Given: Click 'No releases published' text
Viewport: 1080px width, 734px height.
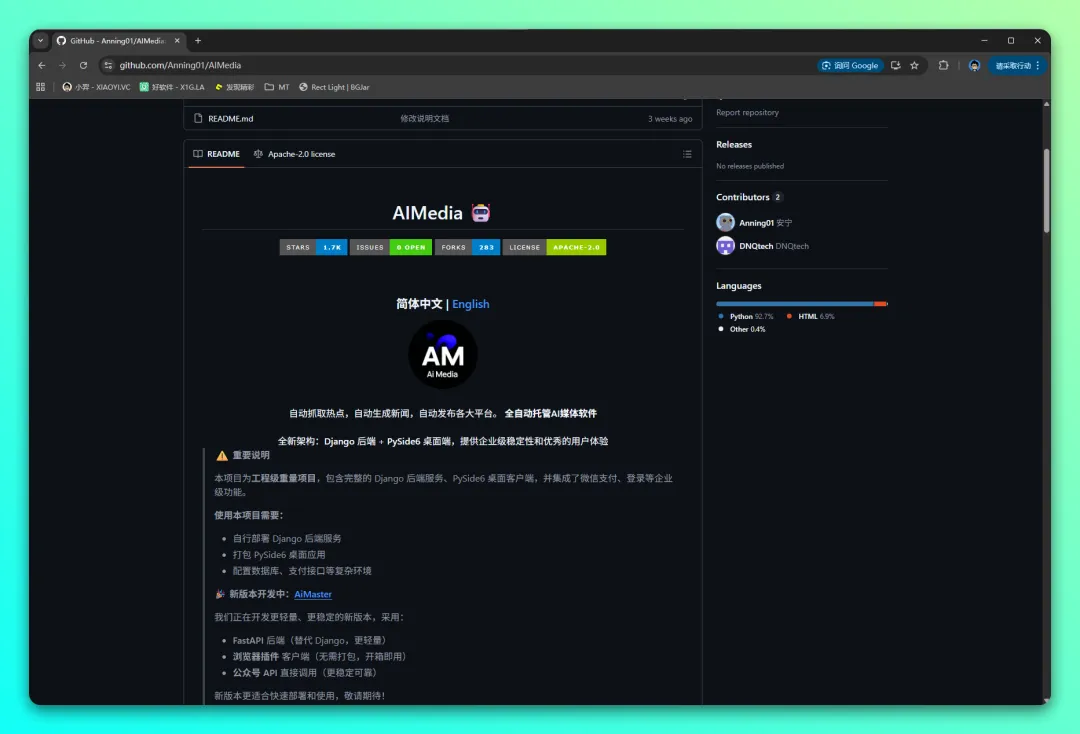Looking at the screenshot, I should tap(749, 166).
